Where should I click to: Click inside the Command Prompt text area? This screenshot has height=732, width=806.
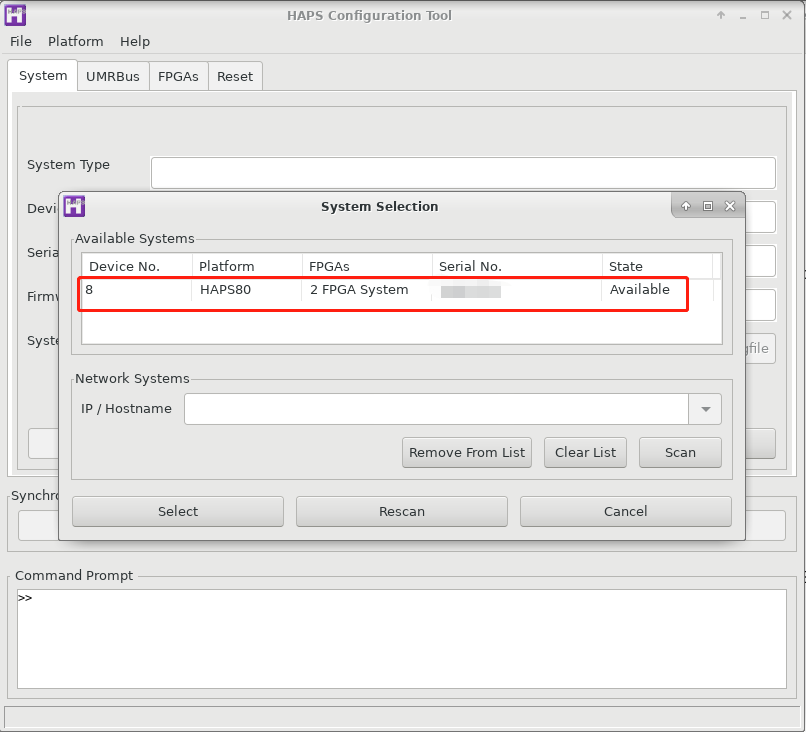tap(401, 639)
